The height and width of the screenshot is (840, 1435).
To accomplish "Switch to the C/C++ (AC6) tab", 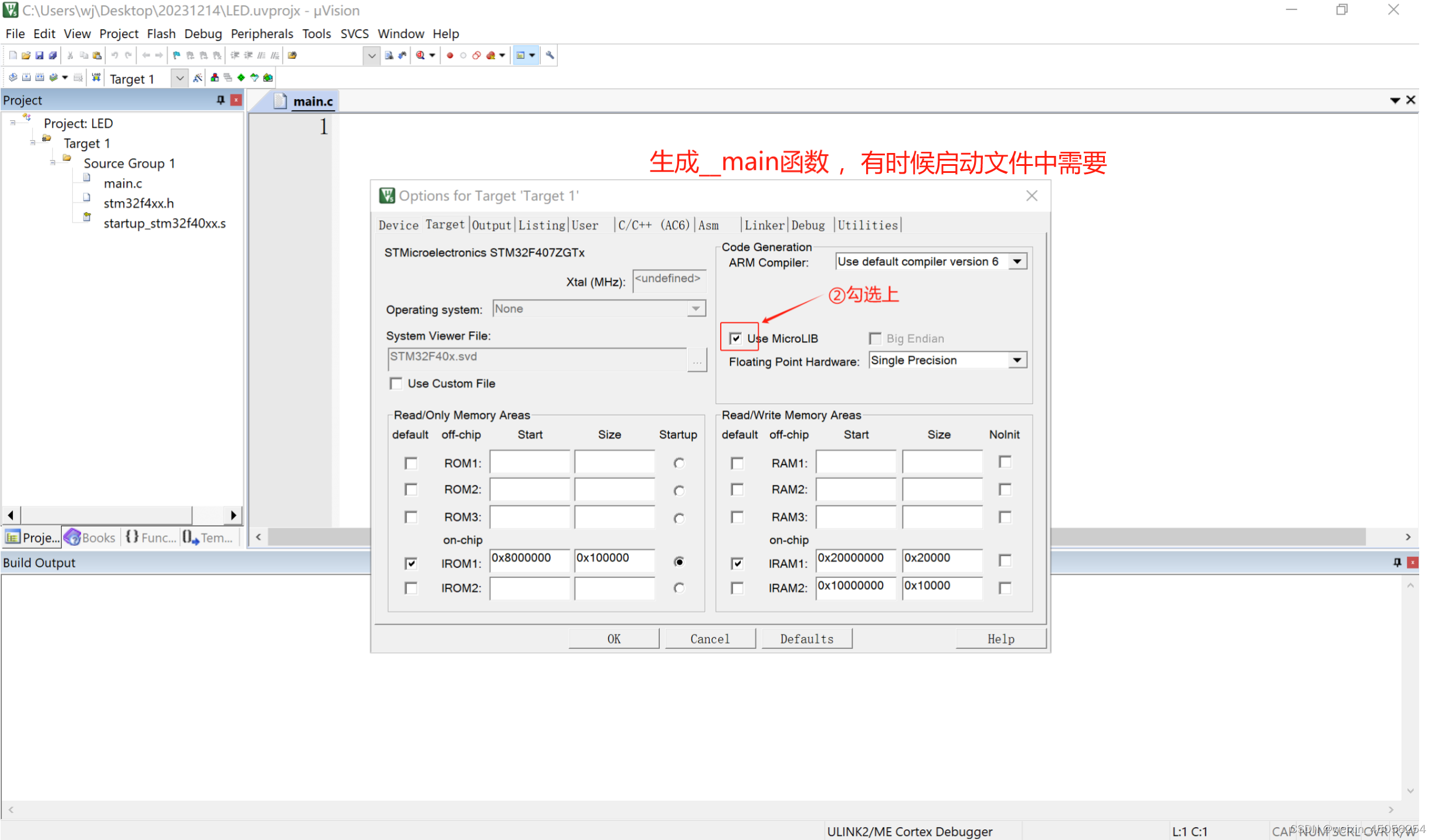I will tap(654, 225).
